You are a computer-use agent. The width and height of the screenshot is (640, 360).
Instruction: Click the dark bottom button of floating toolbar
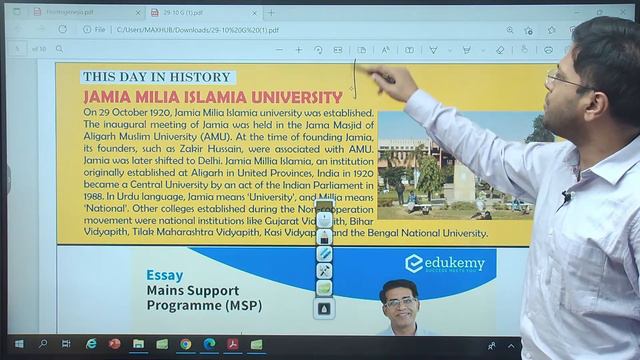point(324,309)
